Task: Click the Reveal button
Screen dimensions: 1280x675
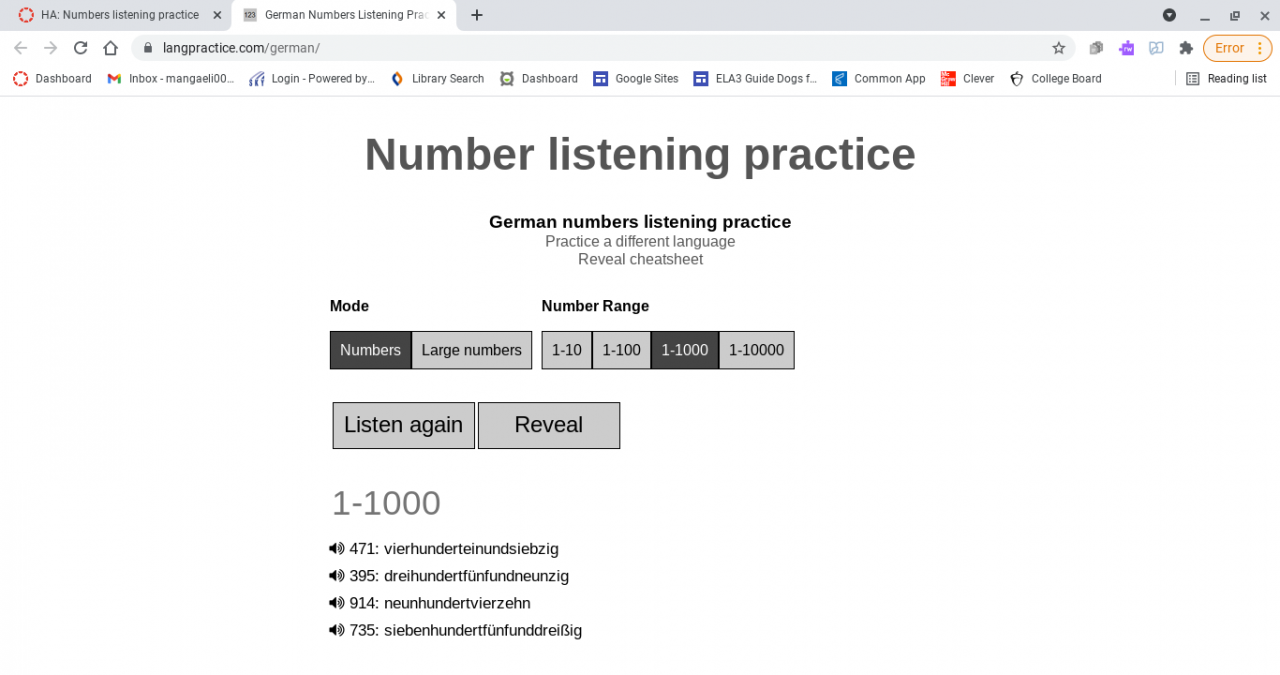Action: point(548,425)
